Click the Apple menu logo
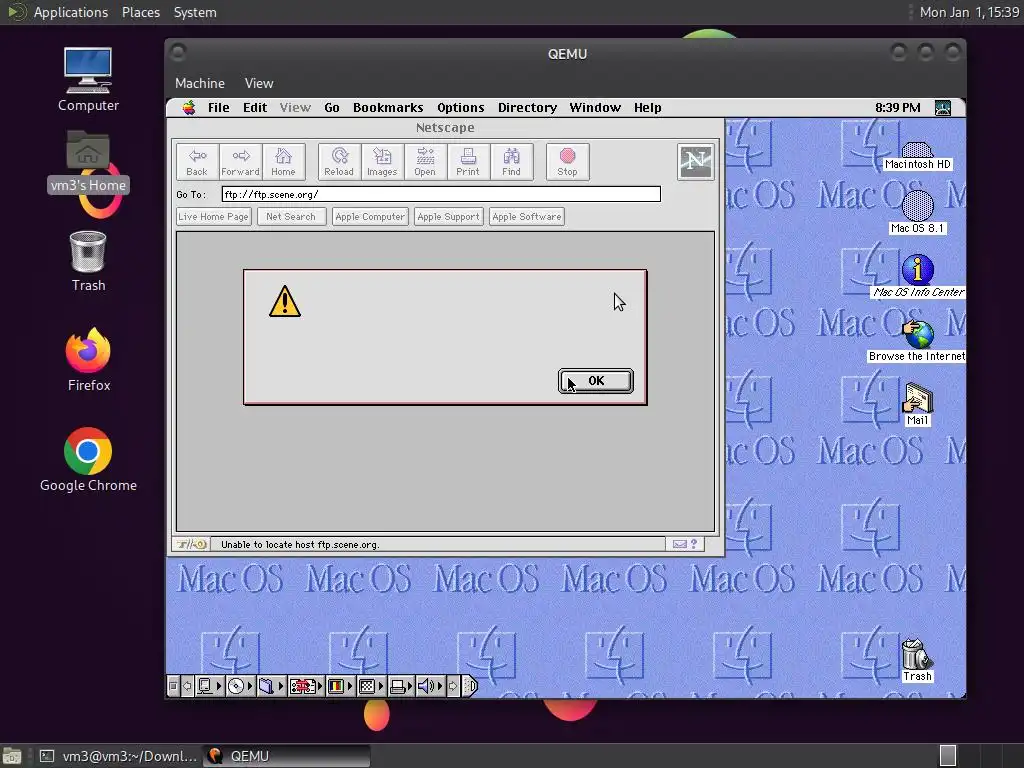 click(x=189, y=108)
